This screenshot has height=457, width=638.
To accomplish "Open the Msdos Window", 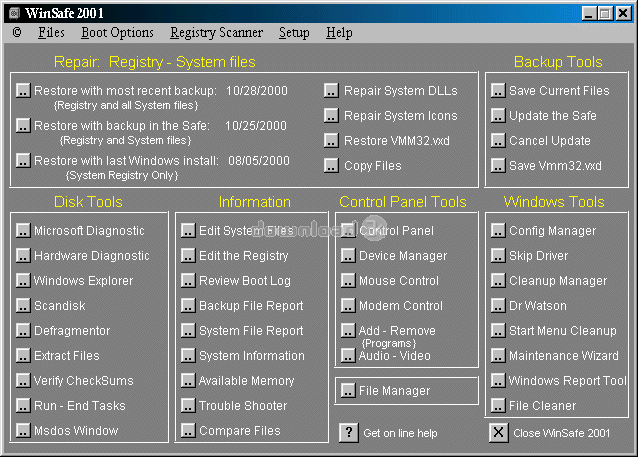I will [23, 431].
